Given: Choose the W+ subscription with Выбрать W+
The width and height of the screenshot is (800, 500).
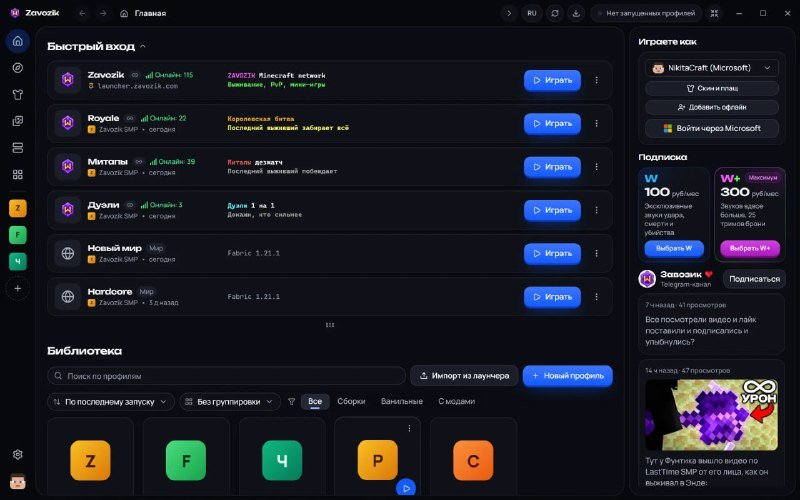Looking at the screenshot, I should (x=750, y=248).
